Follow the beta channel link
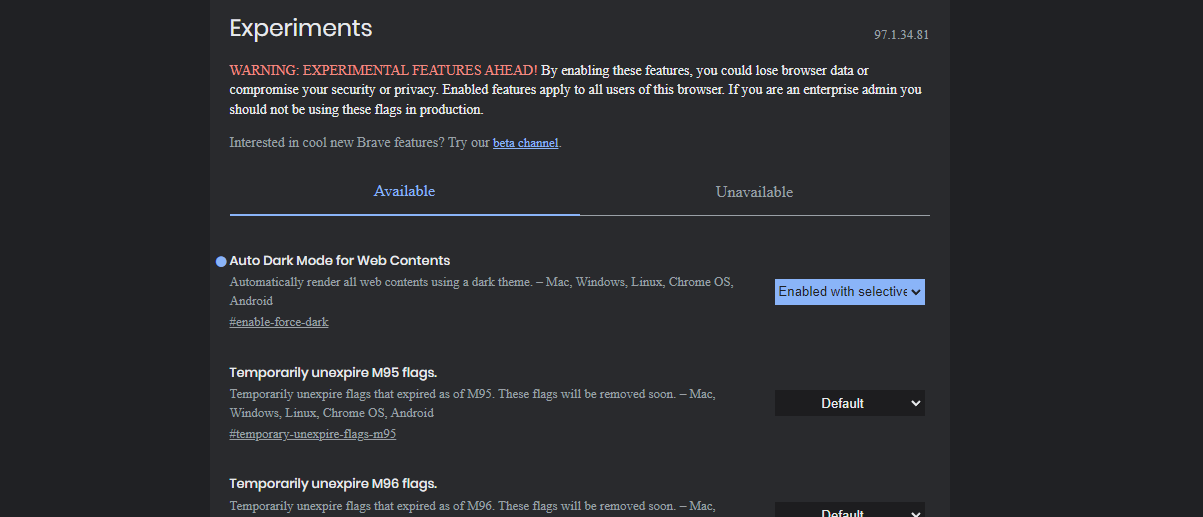 525,143
